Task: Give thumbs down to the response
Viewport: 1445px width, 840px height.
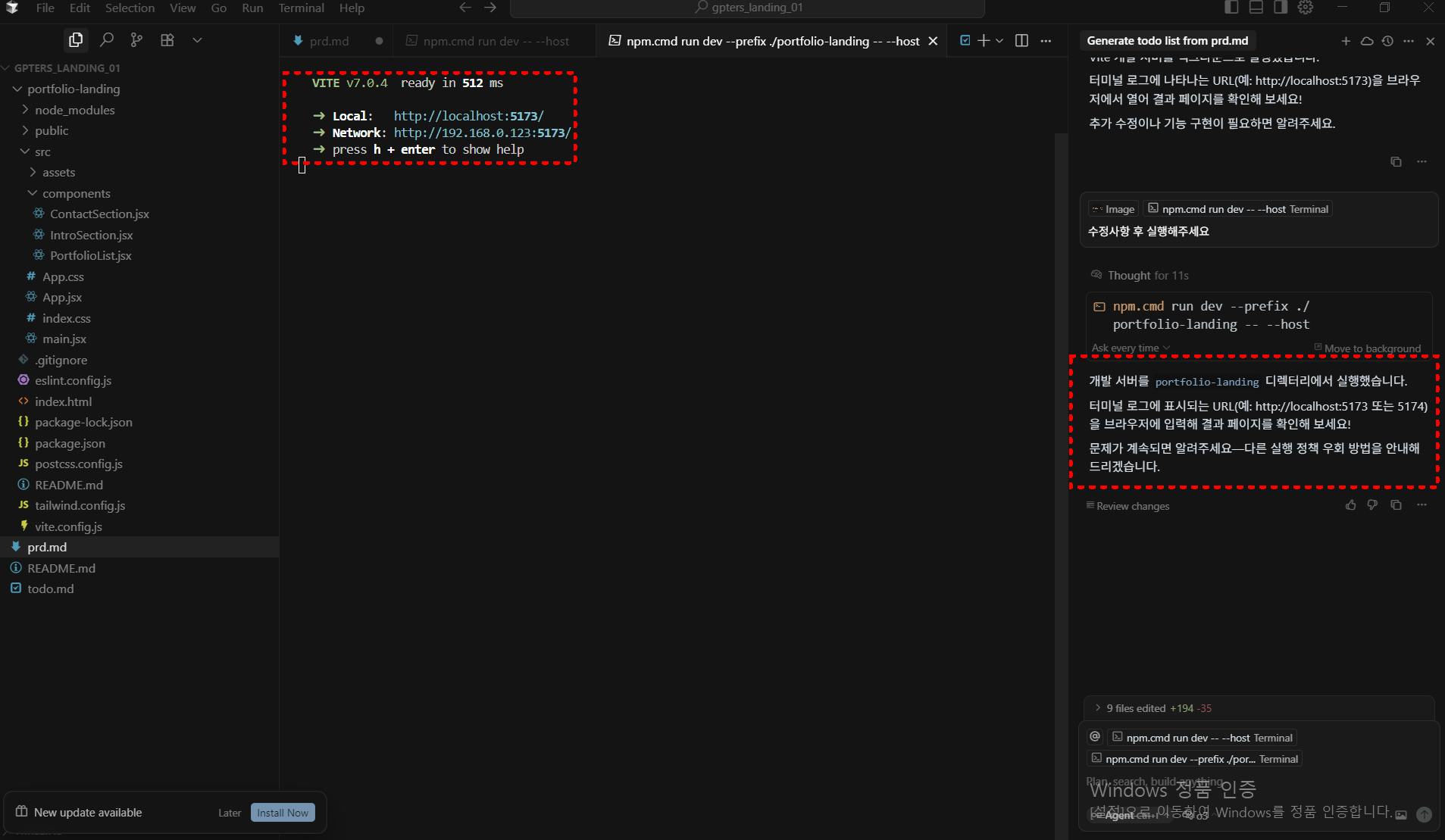Action: pyautogui.click(x=1372, y=505)
